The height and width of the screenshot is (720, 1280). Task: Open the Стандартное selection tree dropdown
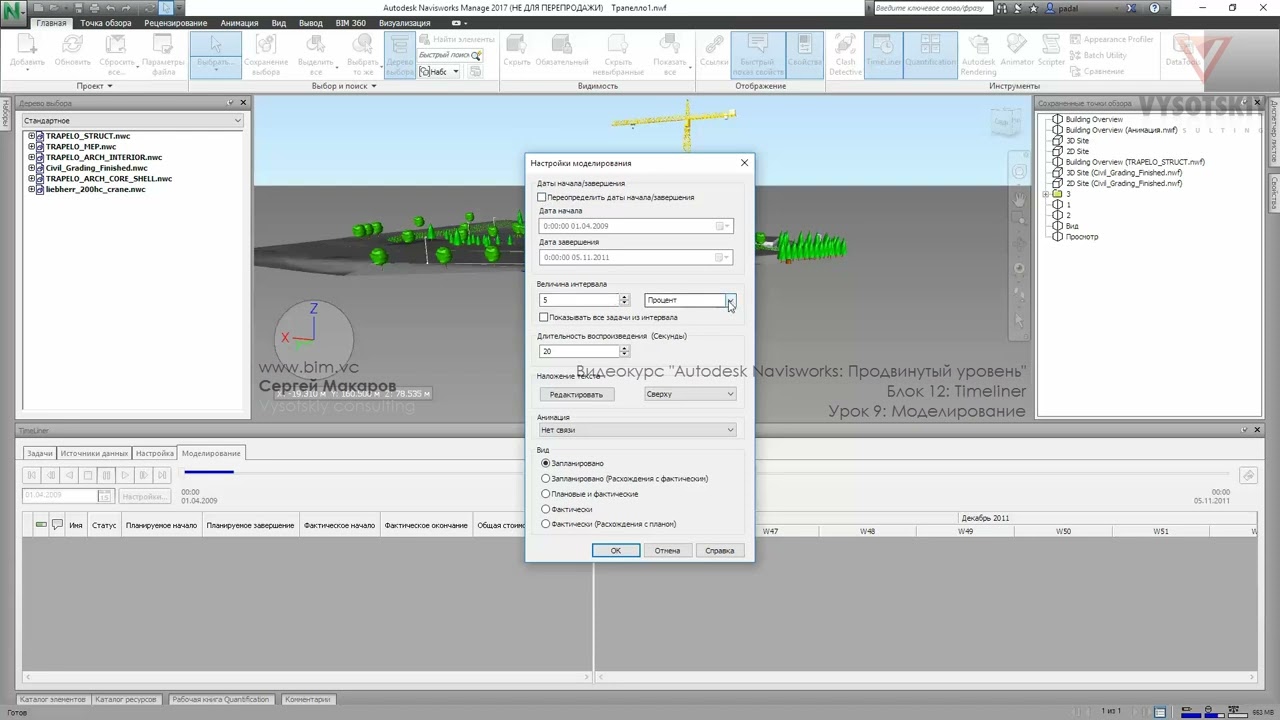click(x=132, y=121)
